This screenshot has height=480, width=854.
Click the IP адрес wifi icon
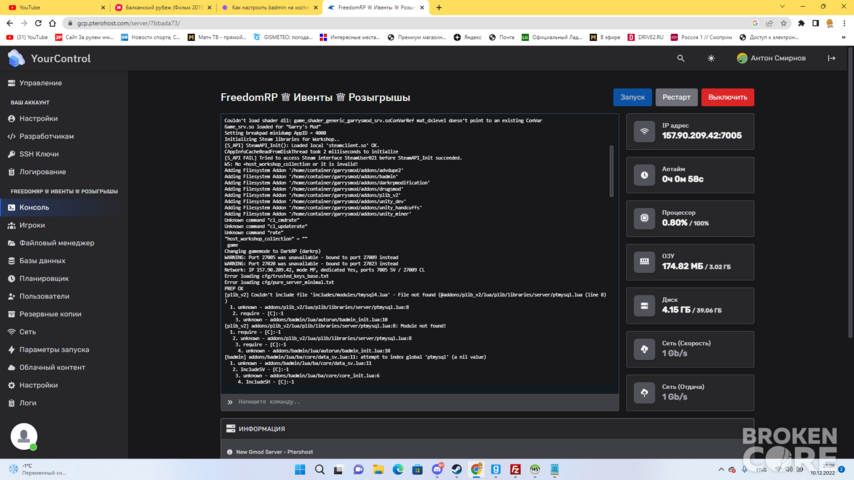(644, 131)
